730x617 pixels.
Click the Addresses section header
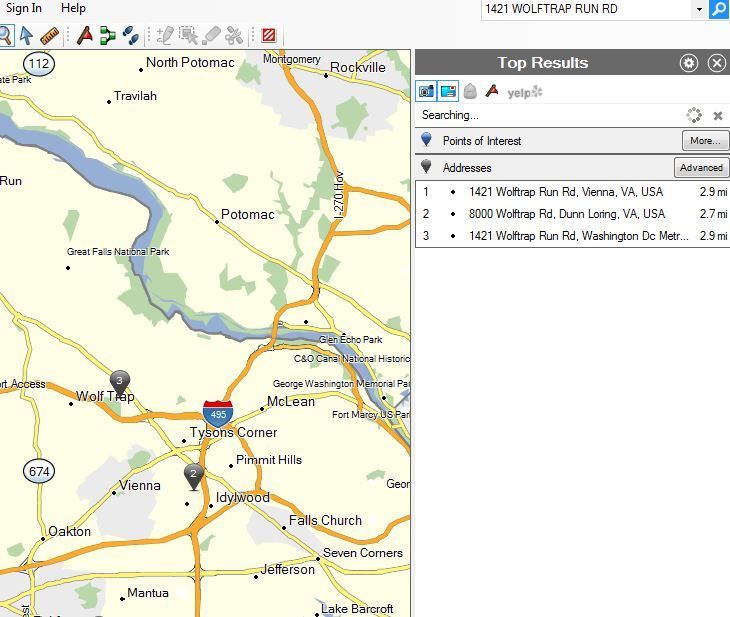(467, 168)
